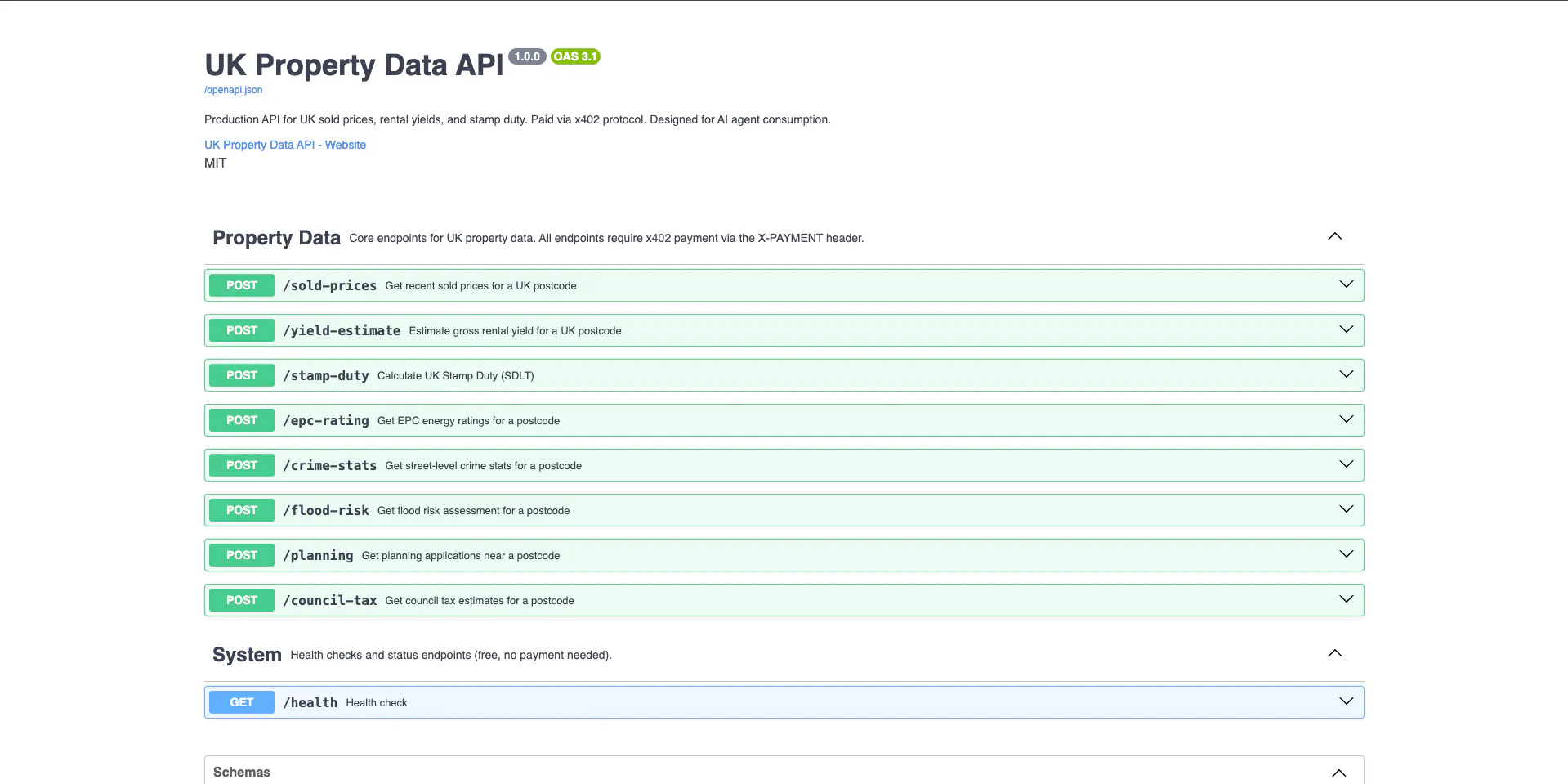Screen dimensions: 1568x784
Task: Expand the /crime-stats endpoint chevron
Action: point(1347,464)
